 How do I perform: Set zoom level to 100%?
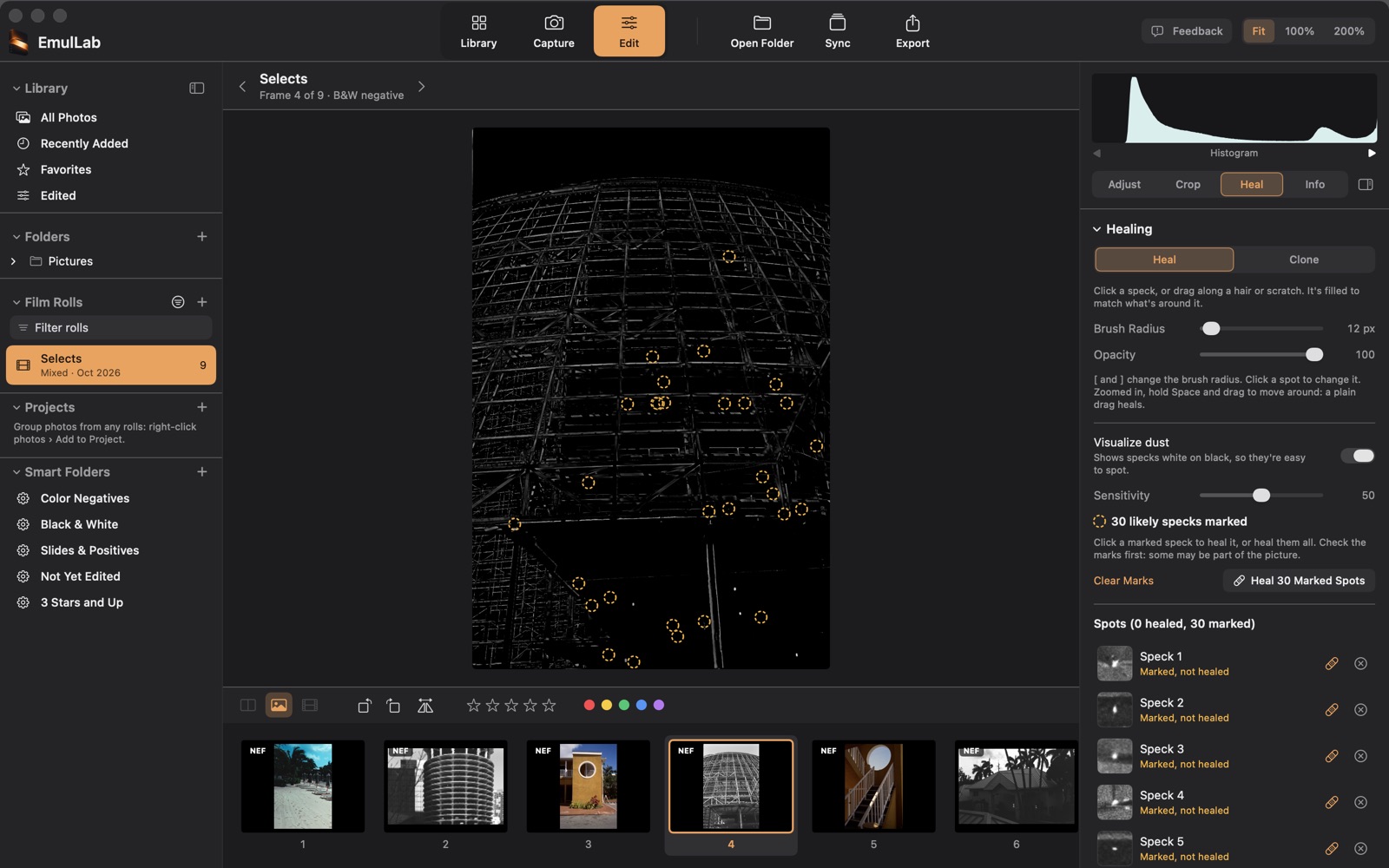coord(1300,31)
